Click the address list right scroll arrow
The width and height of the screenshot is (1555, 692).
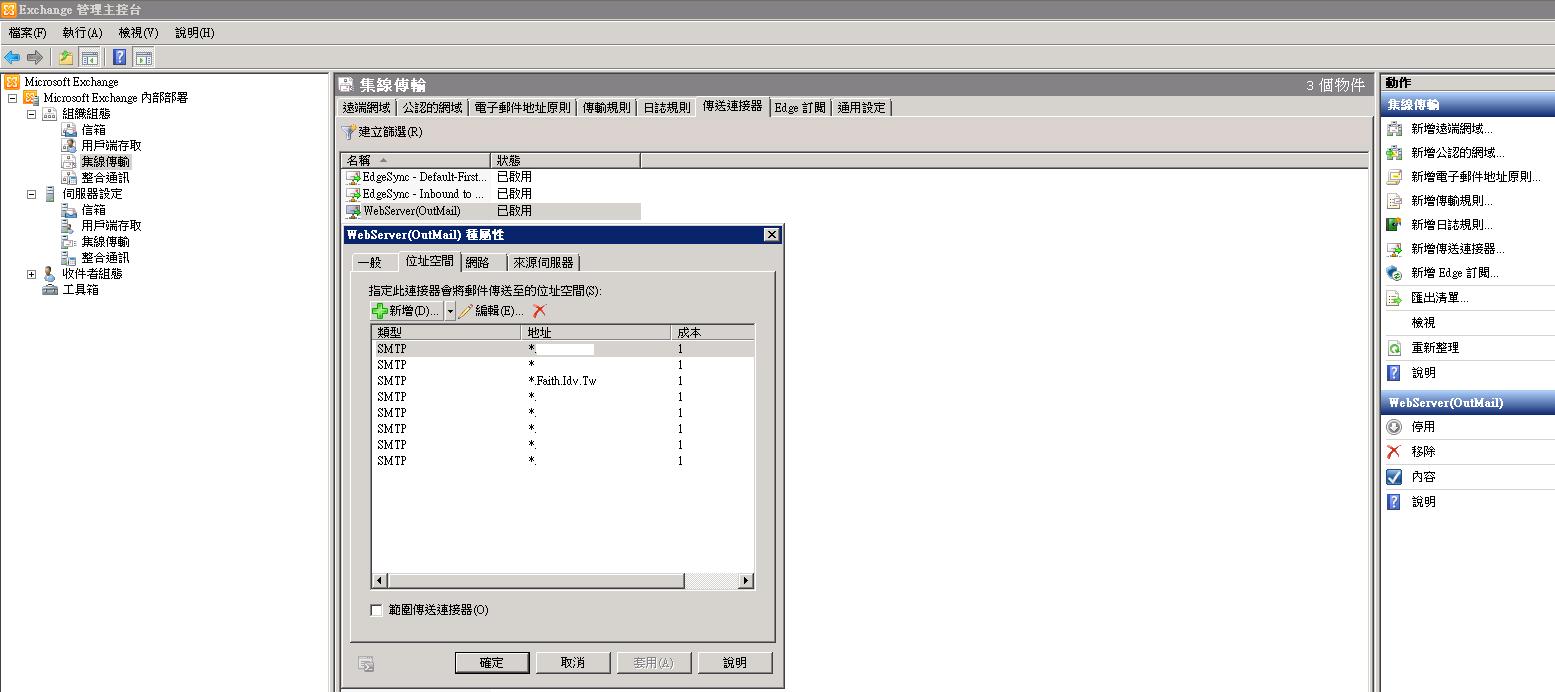pos(746,581)
